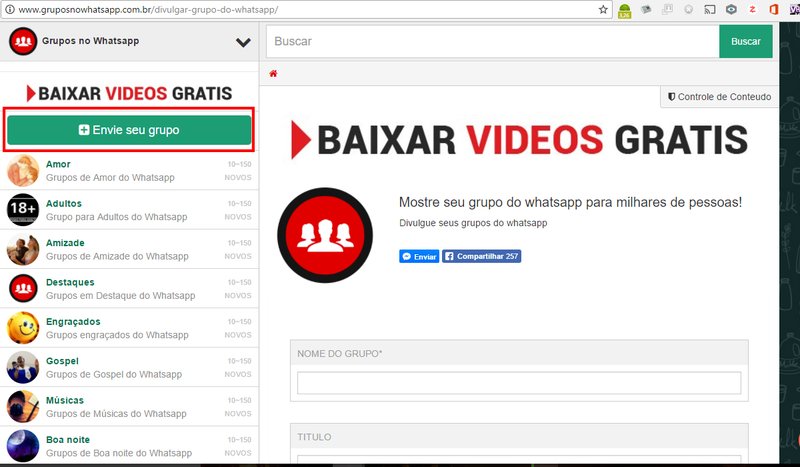Send via Messenger Enviar button
The height and width of the screenshot is (467, 800).
coord(419,256)
